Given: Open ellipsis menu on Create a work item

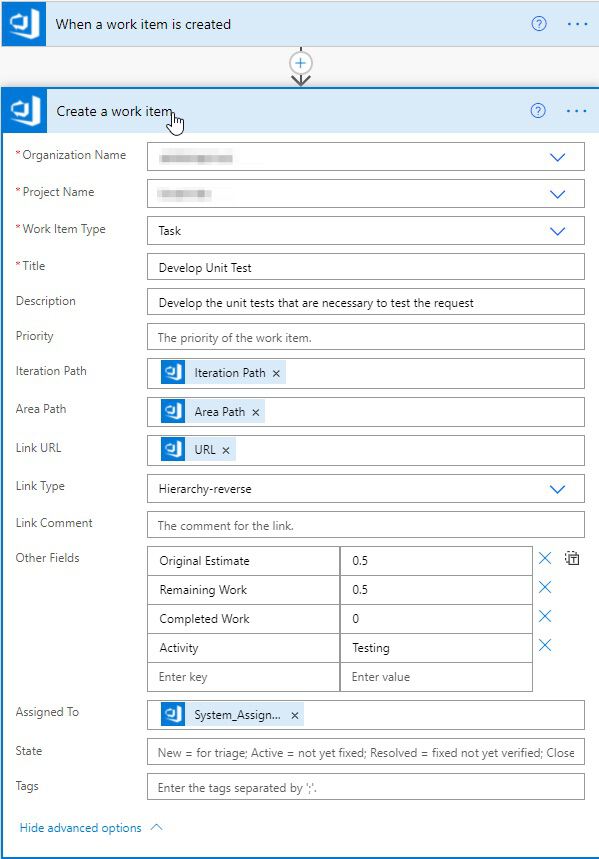Looking at the screenshot, I should (x=577, y=111).
